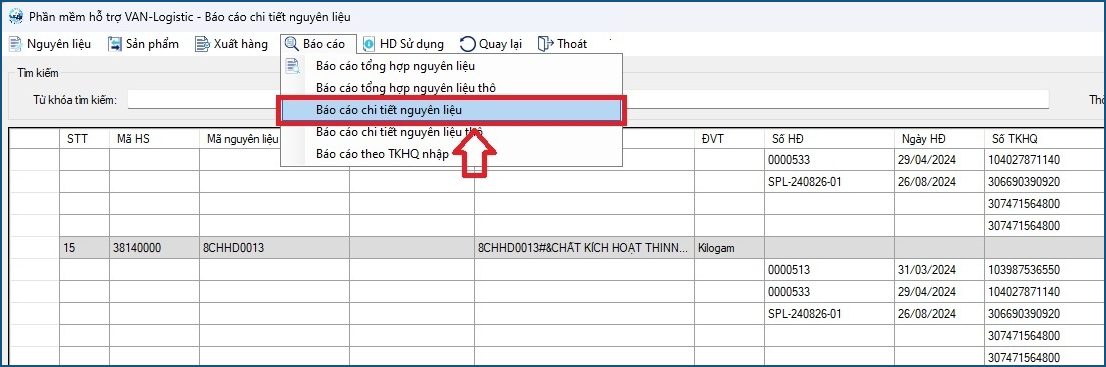Click material code cell 8CHHD0013

click(274, 248)
